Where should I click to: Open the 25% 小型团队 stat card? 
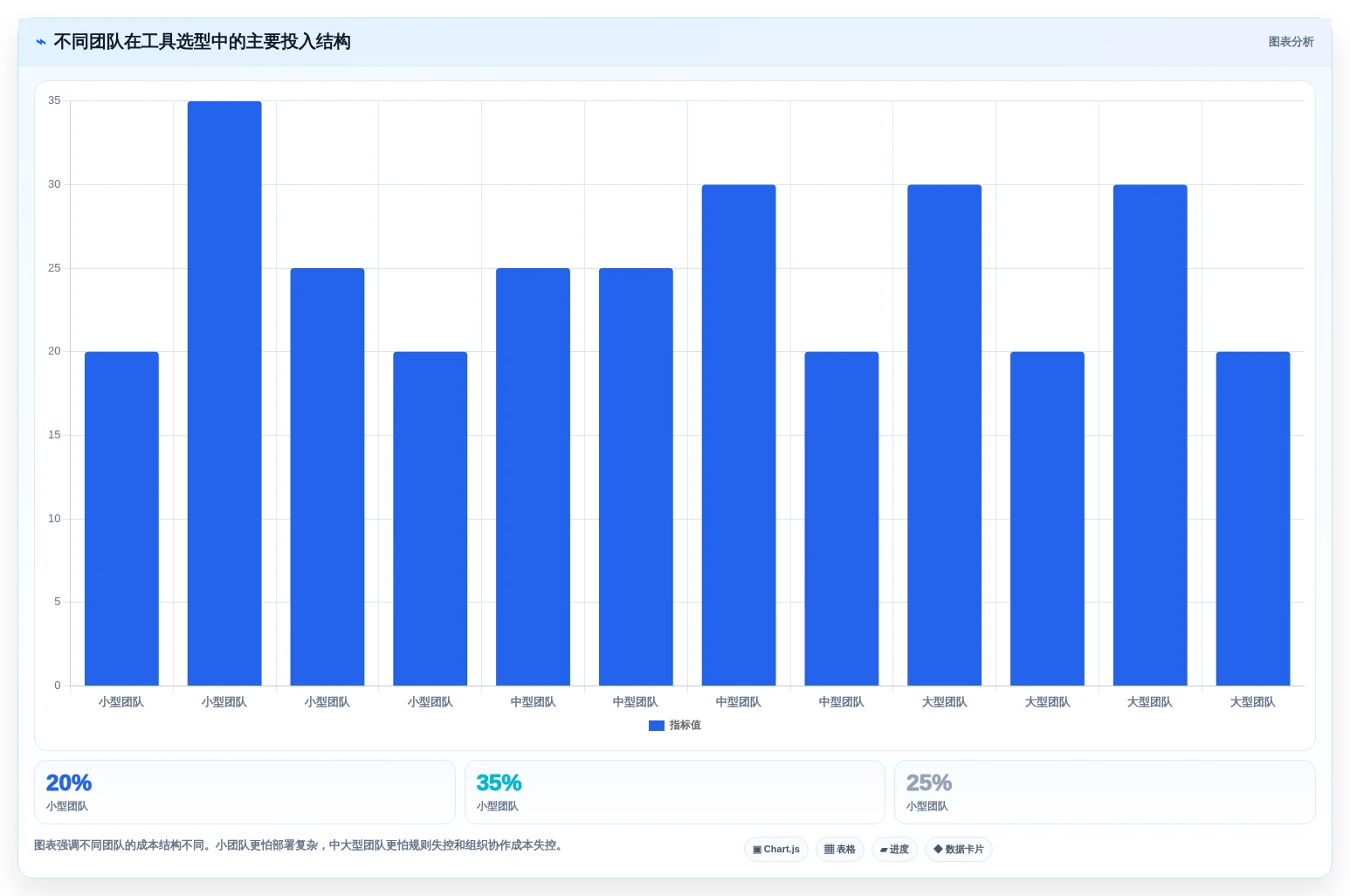coord(1105,792)
